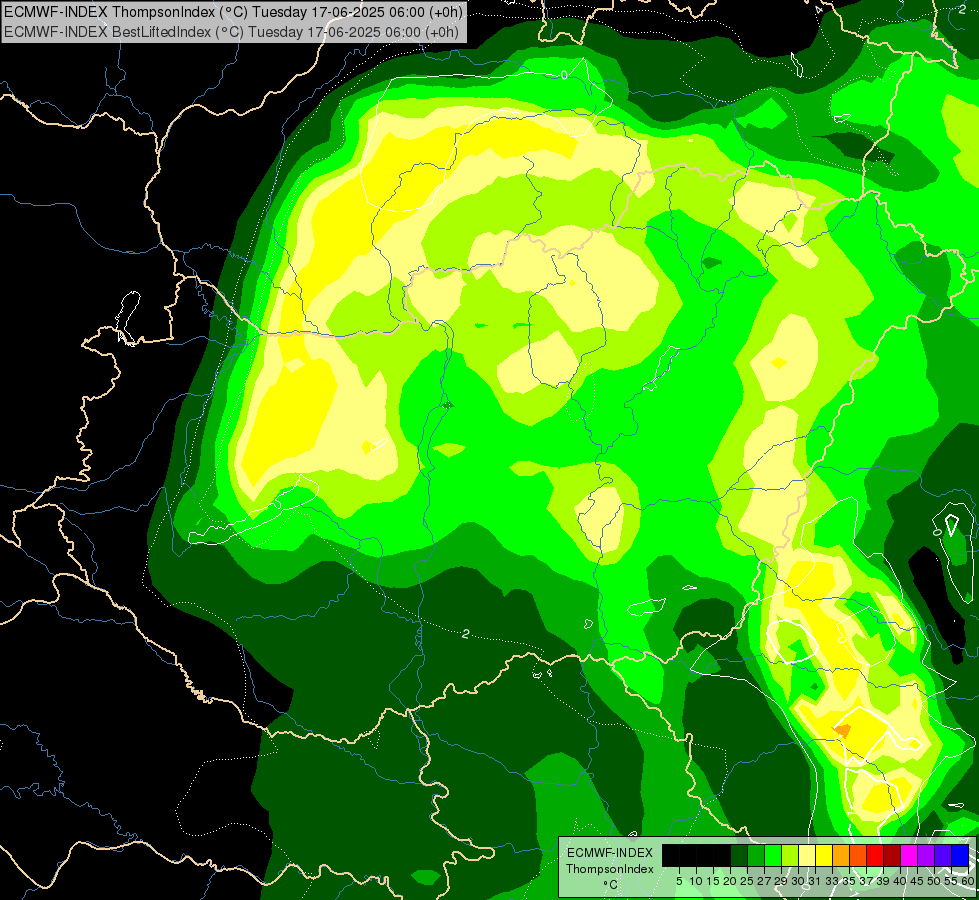This screenshot has height=900, width=979.
Task: Click the legend tick label 20
Action: click(x=730, y=881)
